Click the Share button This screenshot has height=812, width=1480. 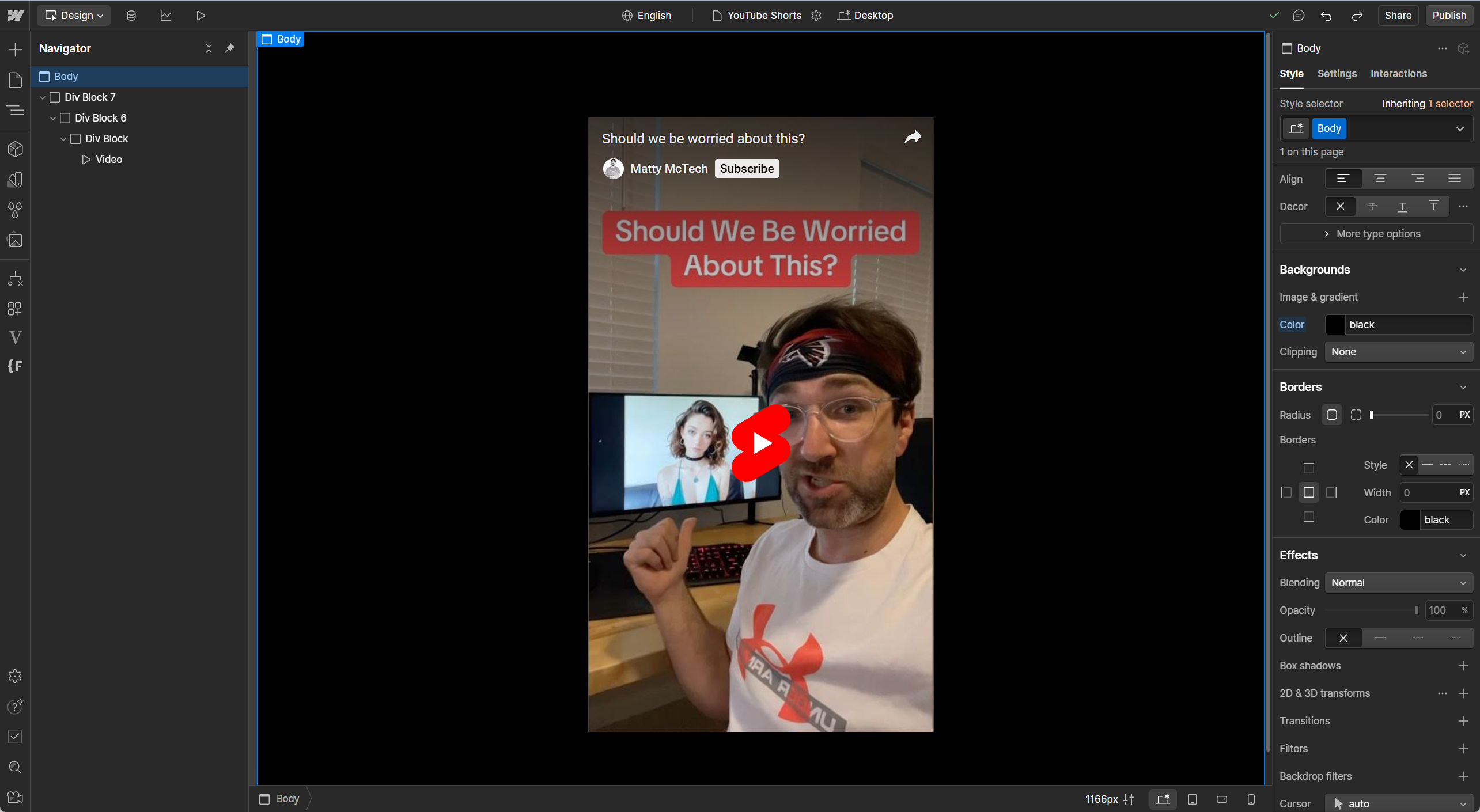click(1398, 16)
